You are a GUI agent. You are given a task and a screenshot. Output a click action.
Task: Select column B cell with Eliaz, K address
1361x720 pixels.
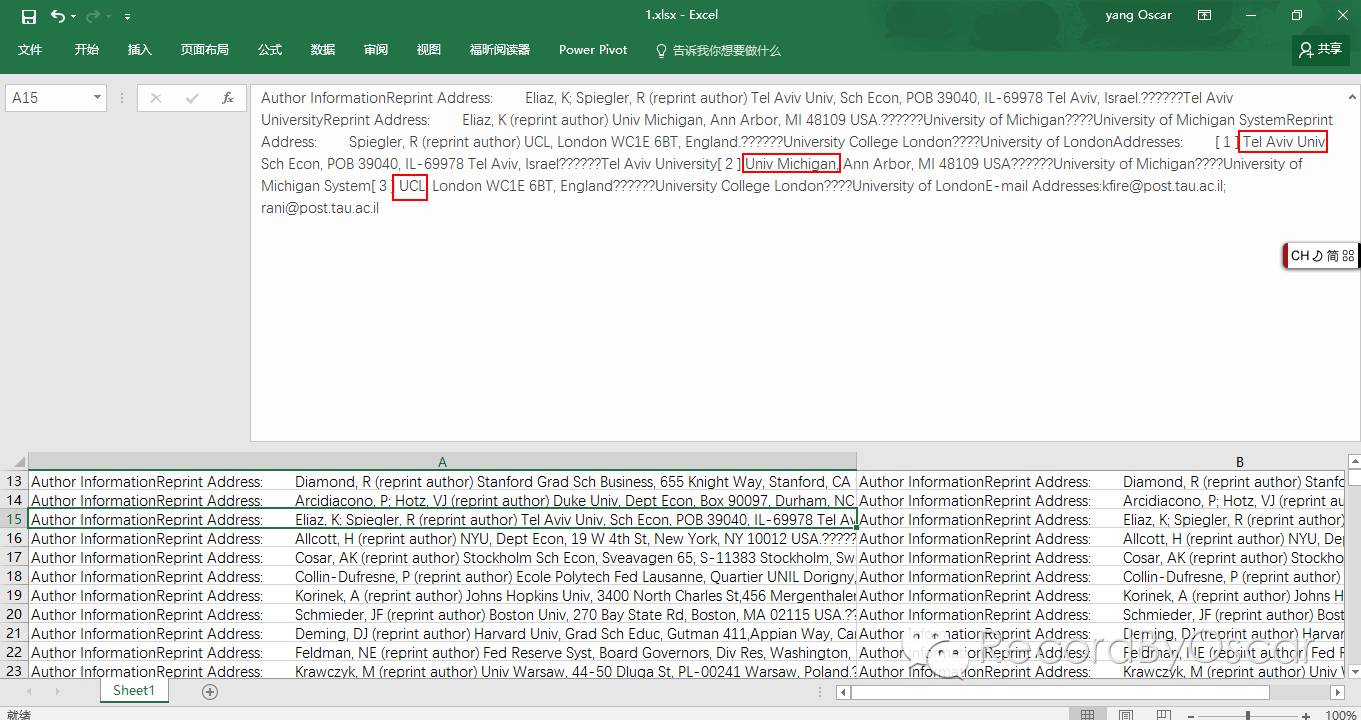click(x=1101, y=520)
